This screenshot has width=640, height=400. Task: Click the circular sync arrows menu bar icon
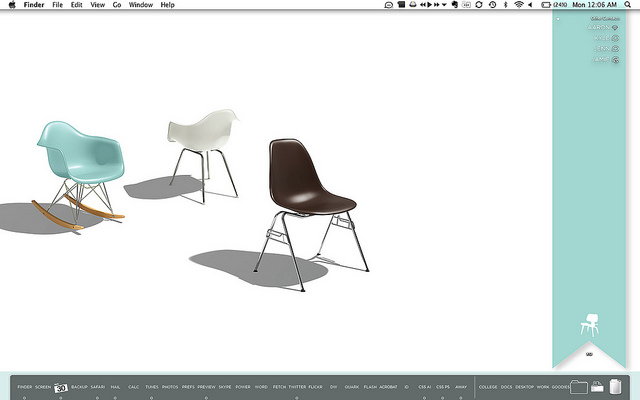coord(479,5)
